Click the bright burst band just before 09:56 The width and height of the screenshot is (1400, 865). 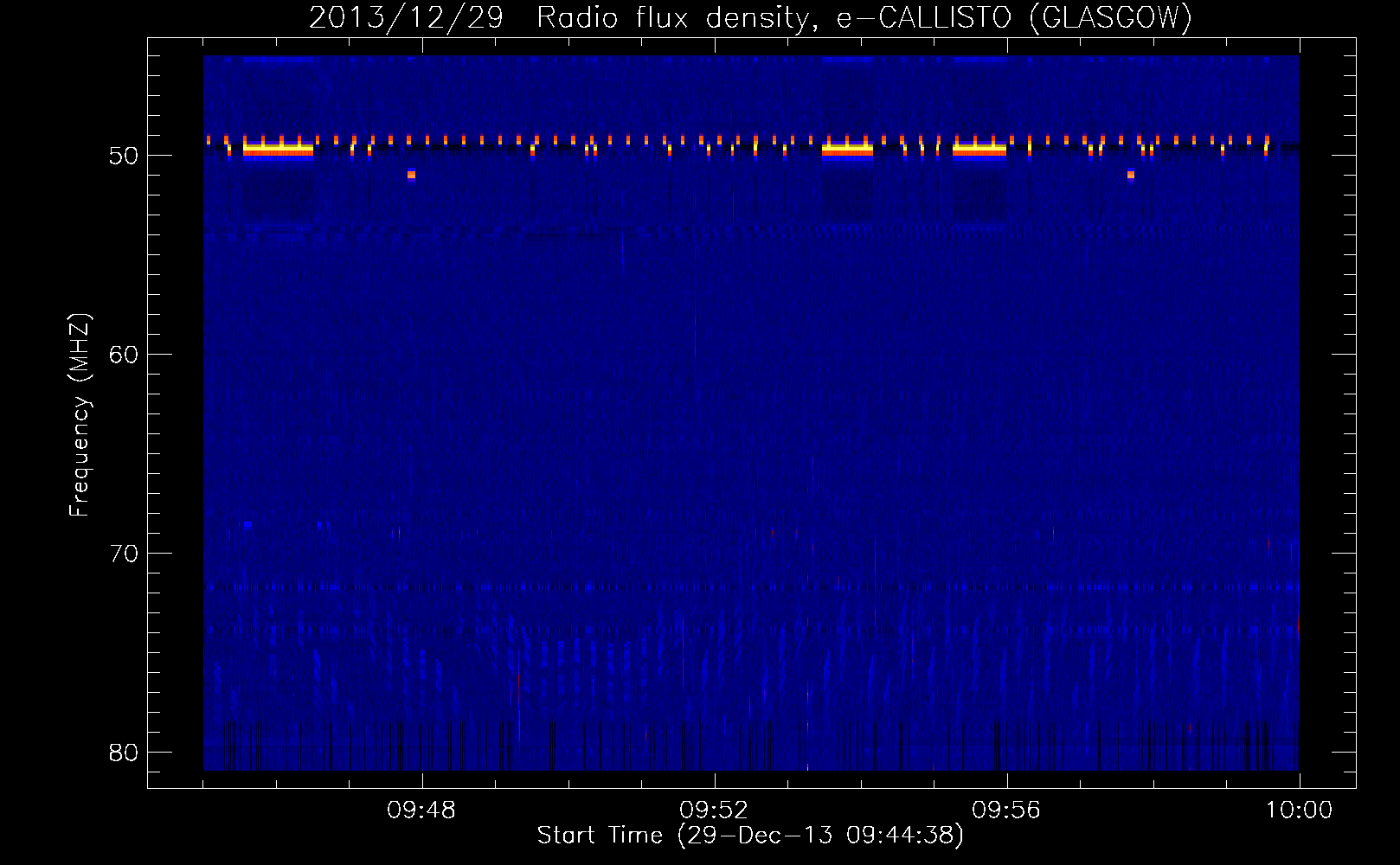979,150
